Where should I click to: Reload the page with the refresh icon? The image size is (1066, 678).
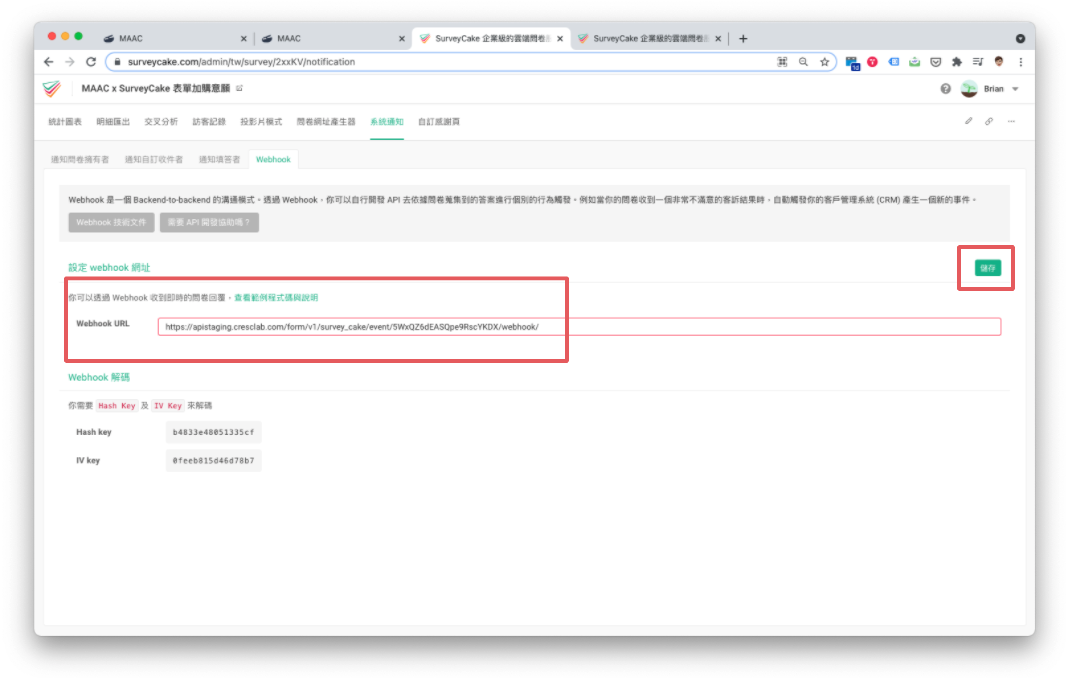point(90,62)
